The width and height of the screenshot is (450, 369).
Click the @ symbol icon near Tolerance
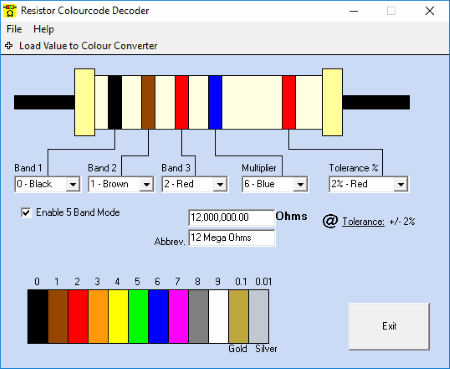[x=330, y=221]
